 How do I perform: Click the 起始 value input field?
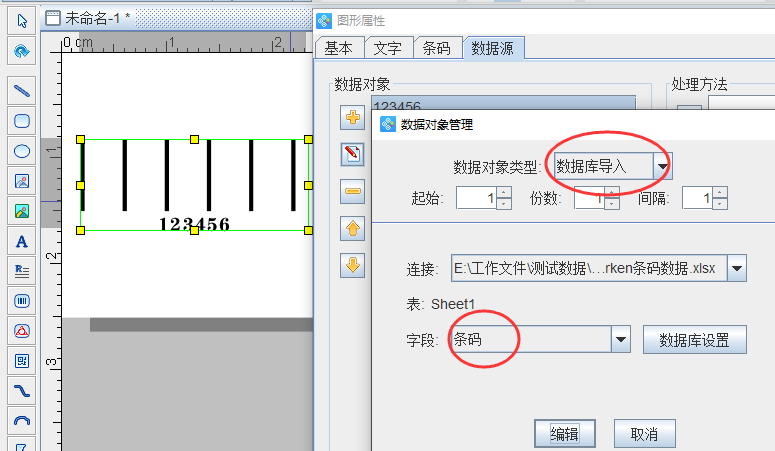tap(476, 198)
